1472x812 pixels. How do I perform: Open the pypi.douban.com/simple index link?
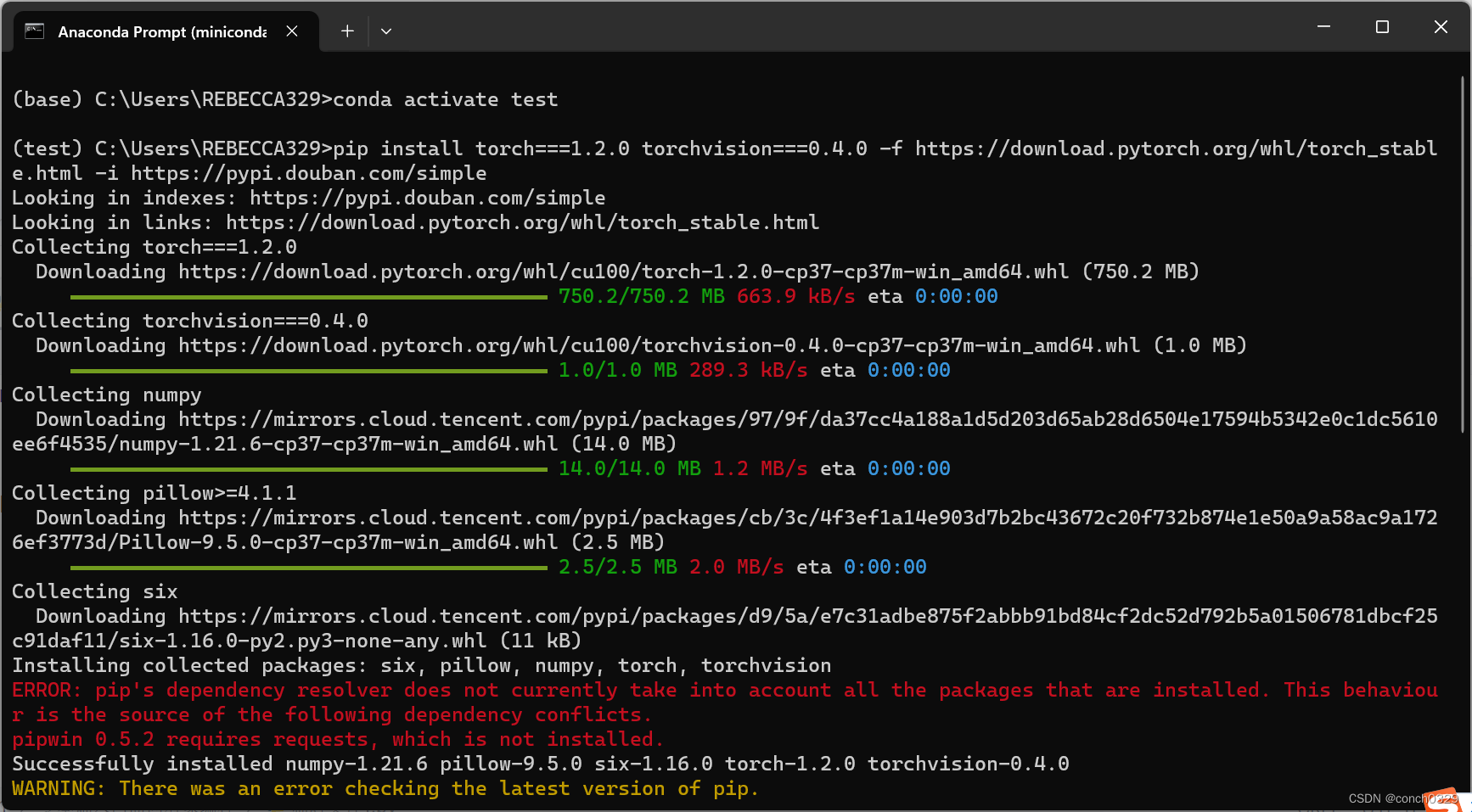tap(426, 198)
